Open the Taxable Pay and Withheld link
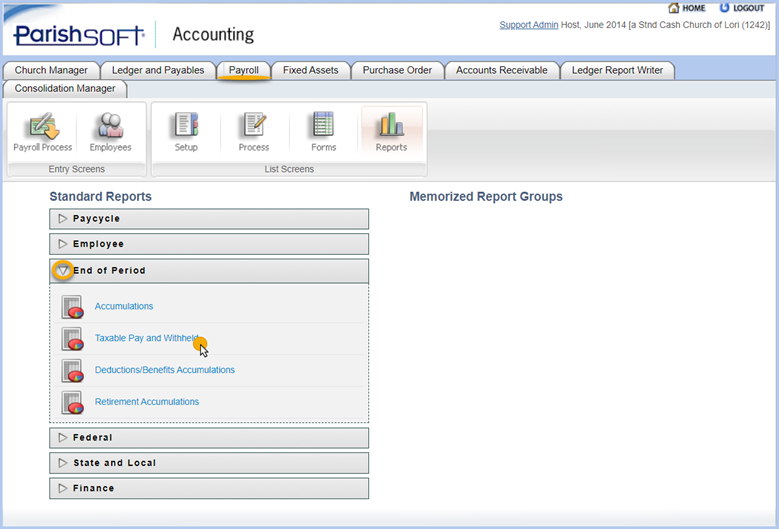The width and height of the screenshot is (779, 529). click(147, 338)
